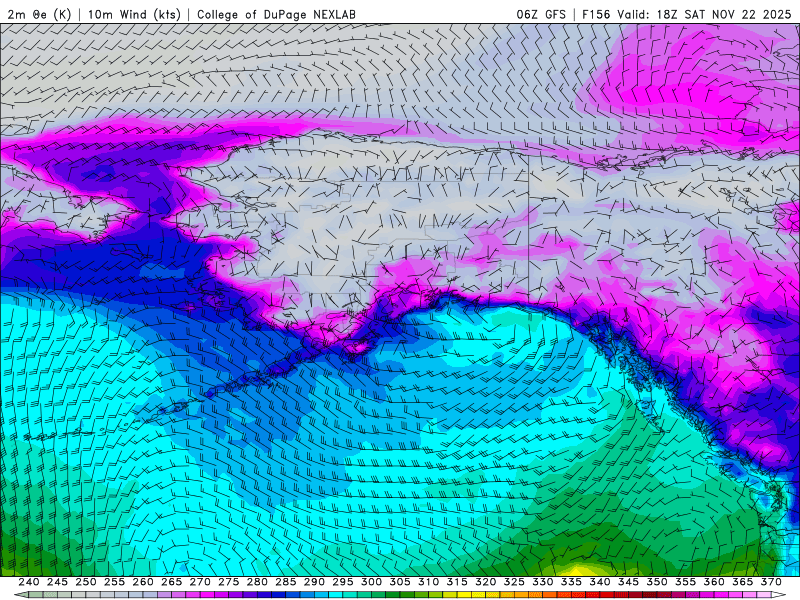Click the 260 value on the color scale
The image size is (800, 600).
143,582
